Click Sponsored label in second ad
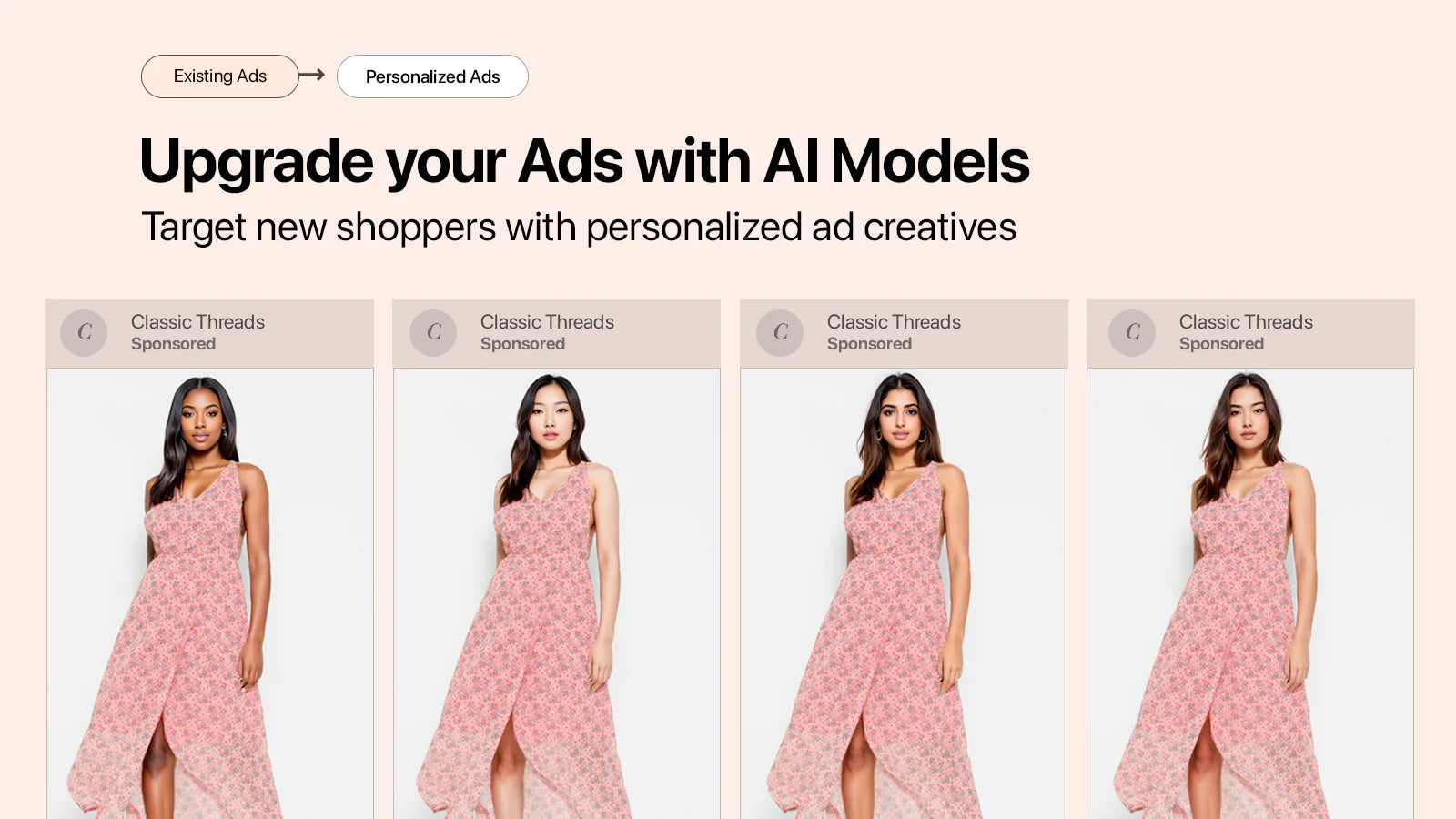 point(522,344)
